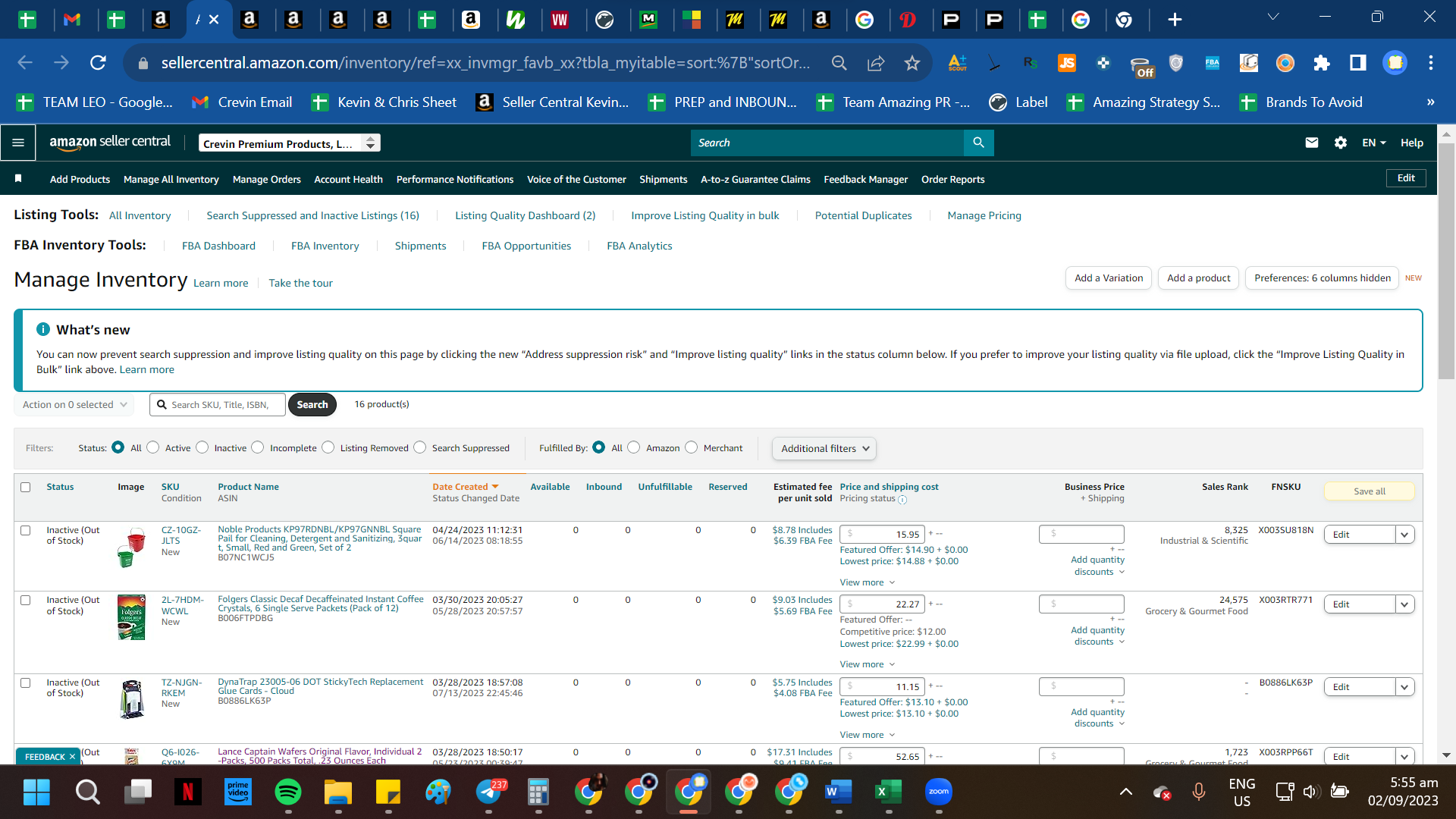Check the Folgers Decaf Coffee row checkbox
Viewport: 1456px width, 819px height.
click(x=26, y=600)
